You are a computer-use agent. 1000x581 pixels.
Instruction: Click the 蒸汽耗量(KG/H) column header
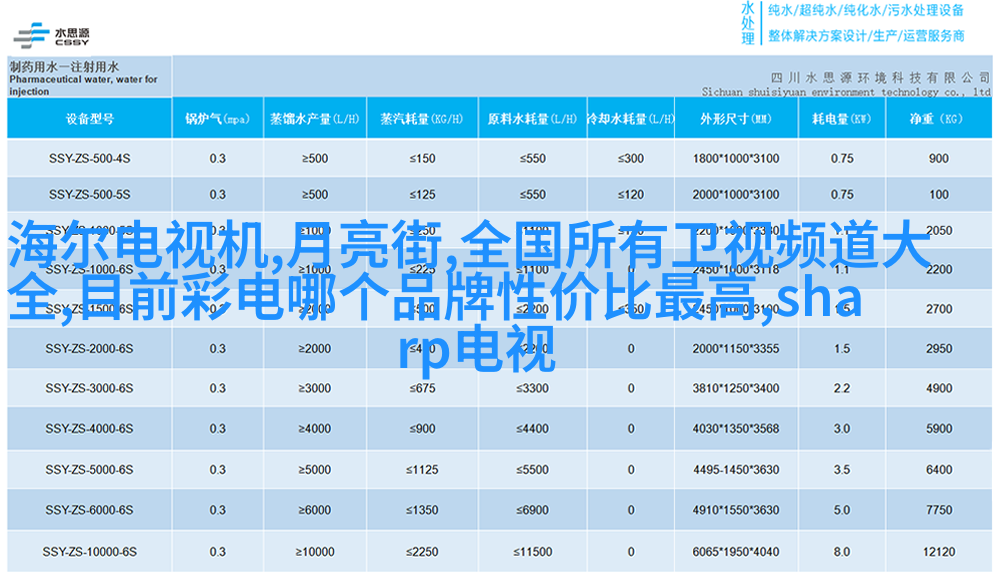422,119
